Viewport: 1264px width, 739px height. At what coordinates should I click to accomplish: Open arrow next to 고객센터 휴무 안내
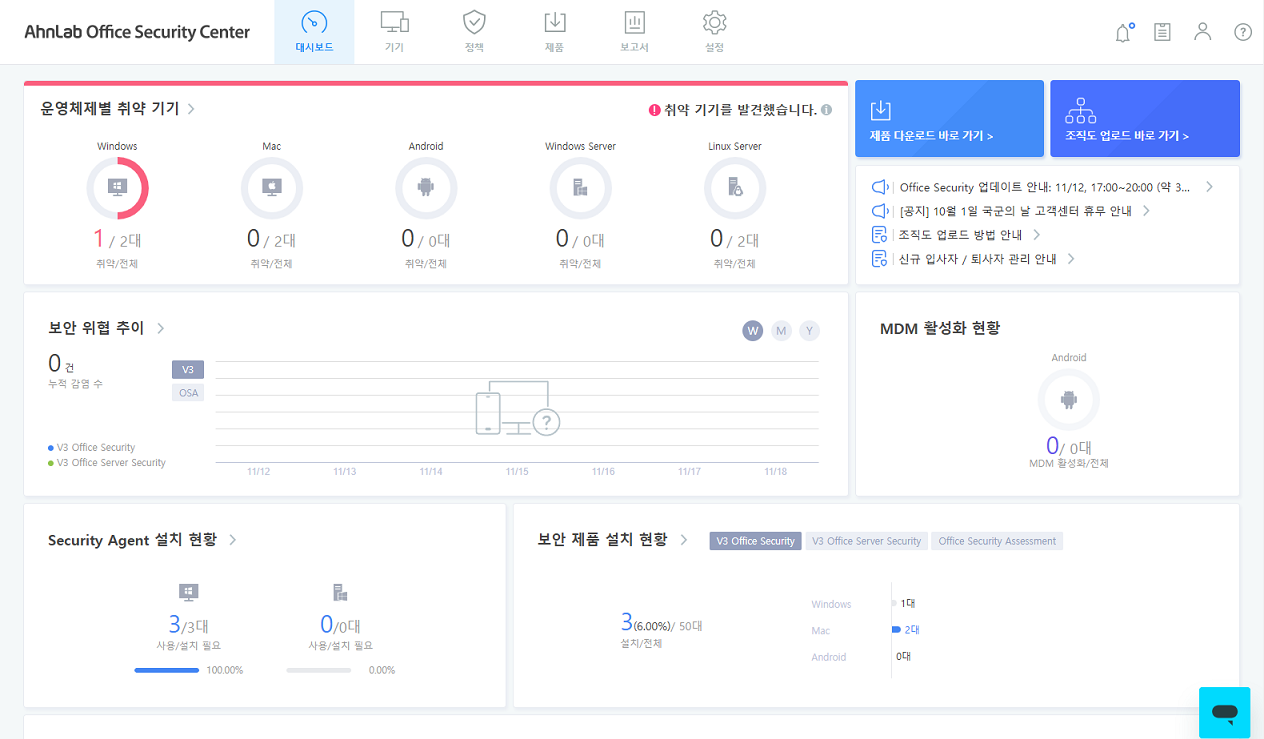pos(1146,211)
